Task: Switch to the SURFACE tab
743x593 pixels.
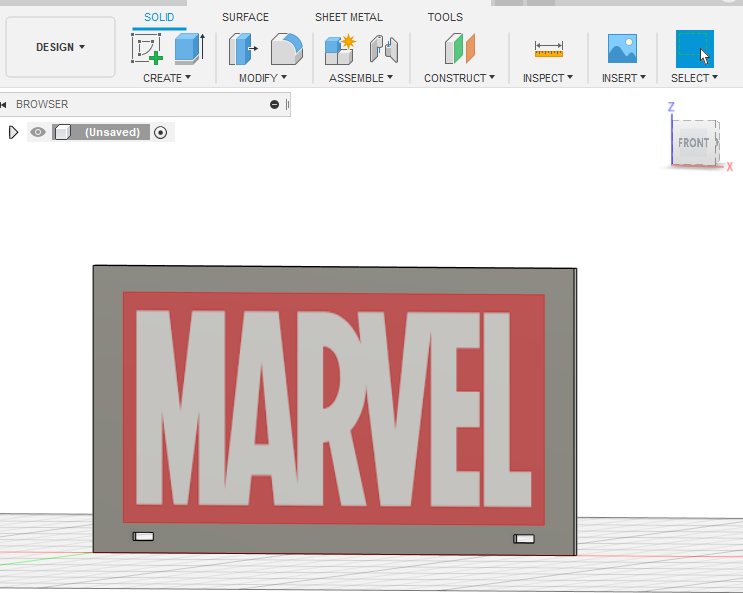Action: click(245, 18)
